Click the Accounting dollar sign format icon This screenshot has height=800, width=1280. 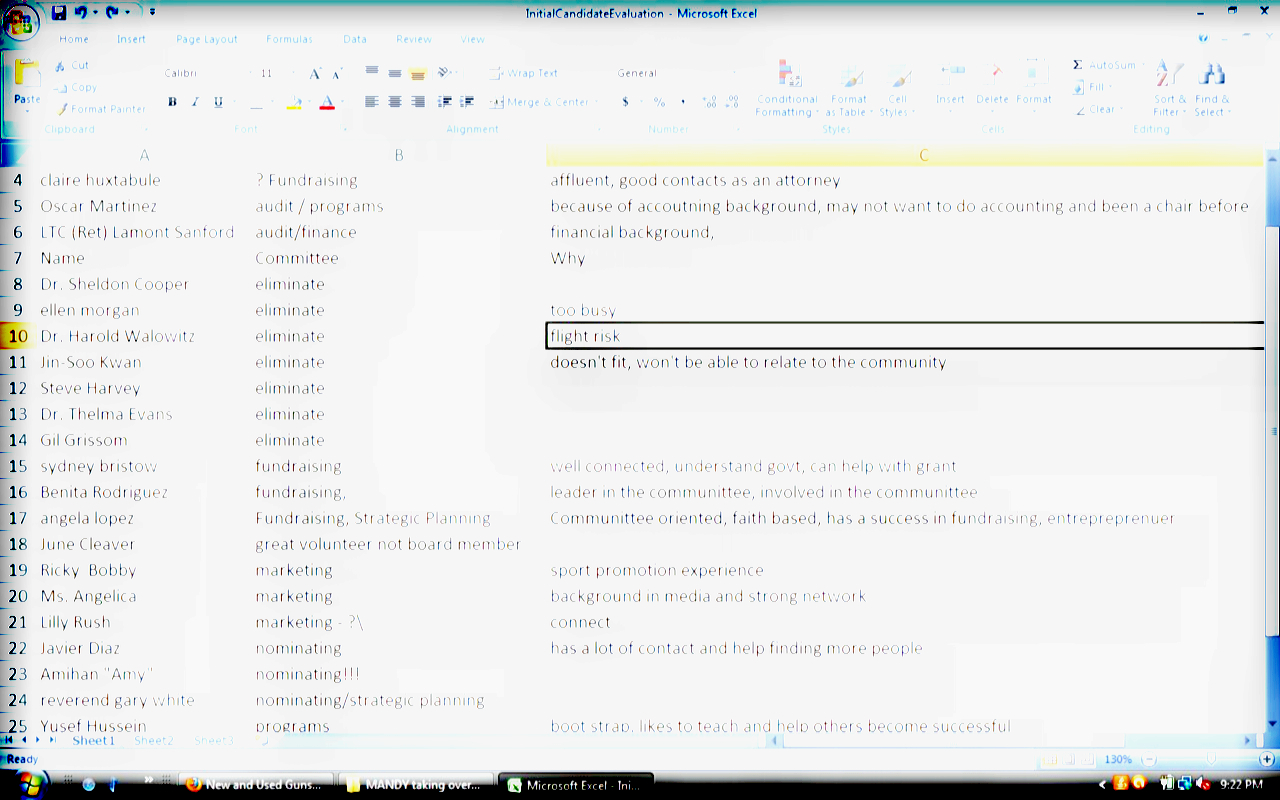tap(626, 102)
